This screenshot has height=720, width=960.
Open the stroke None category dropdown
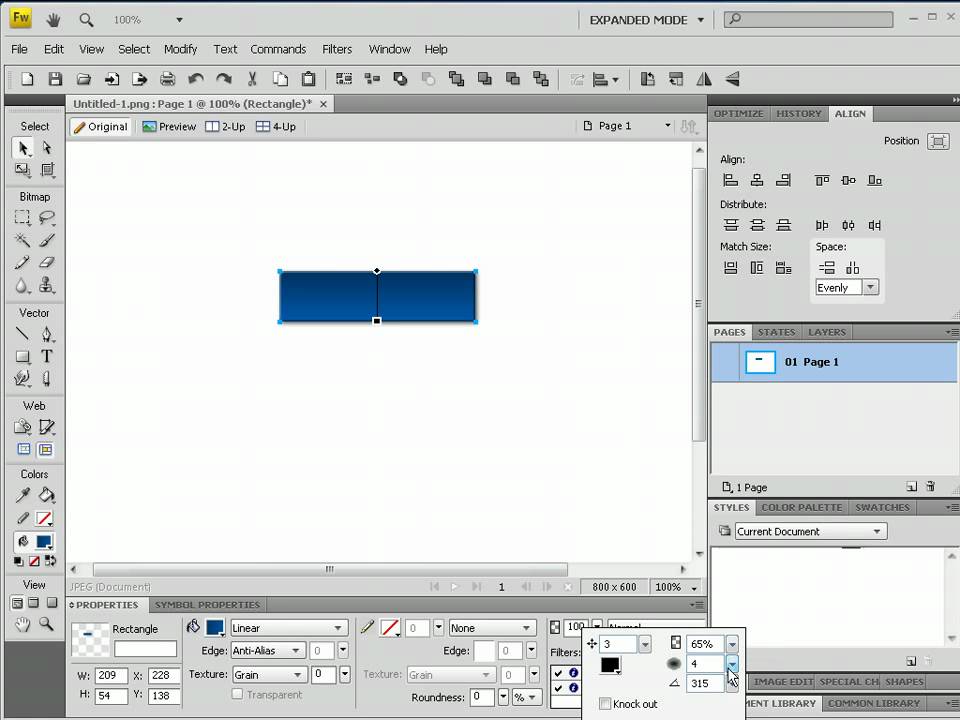pyautogui.click(x=492, y=628)
